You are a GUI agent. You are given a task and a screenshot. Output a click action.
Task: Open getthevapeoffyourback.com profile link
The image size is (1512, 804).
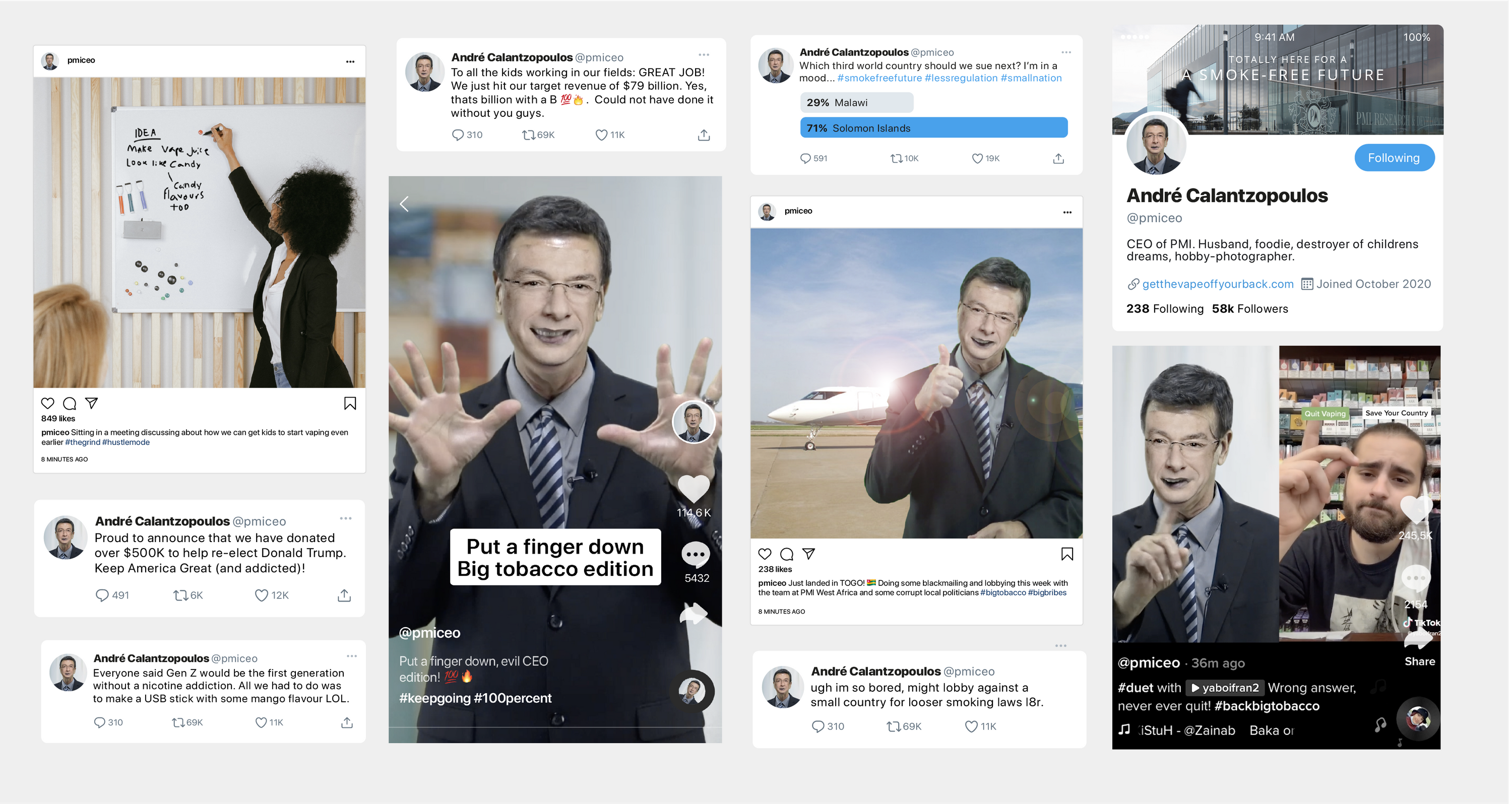pyautogui.click(x=1218, y=284)
